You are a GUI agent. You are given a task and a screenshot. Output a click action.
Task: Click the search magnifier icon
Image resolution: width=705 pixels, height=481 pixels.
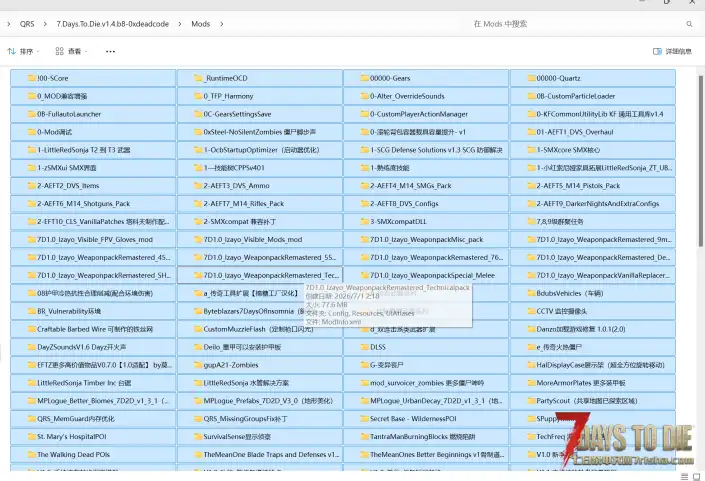click(x=689, y=24)
